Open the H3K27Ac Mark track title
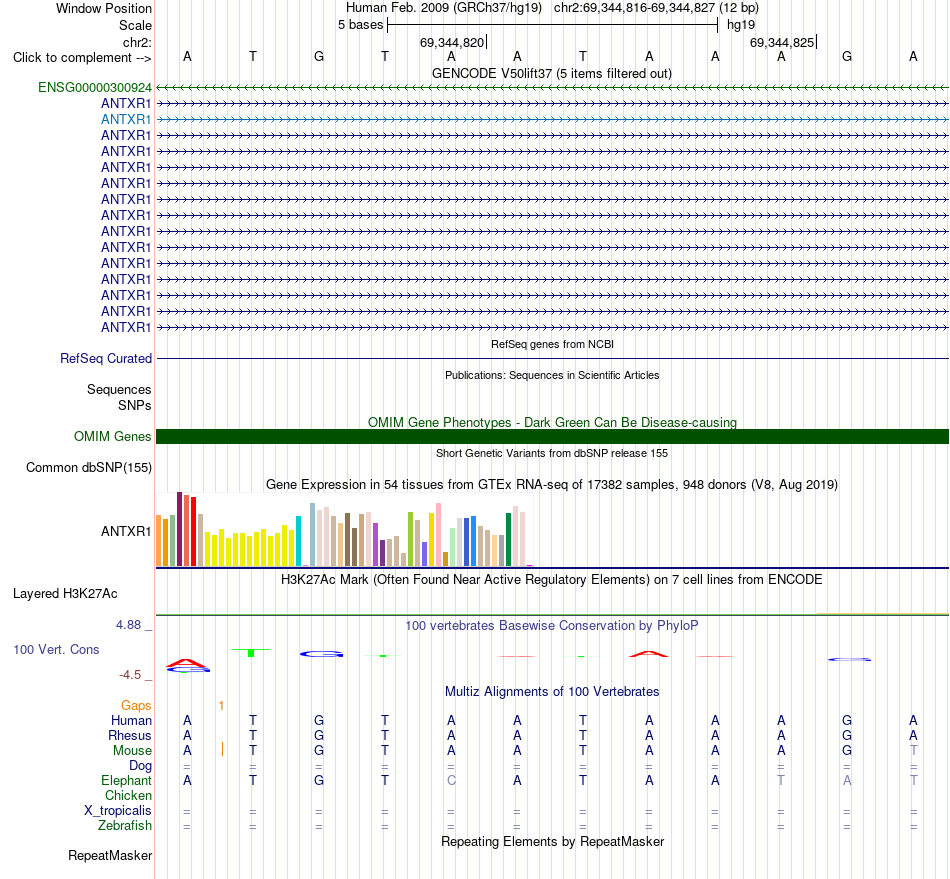 pos(552,580)
